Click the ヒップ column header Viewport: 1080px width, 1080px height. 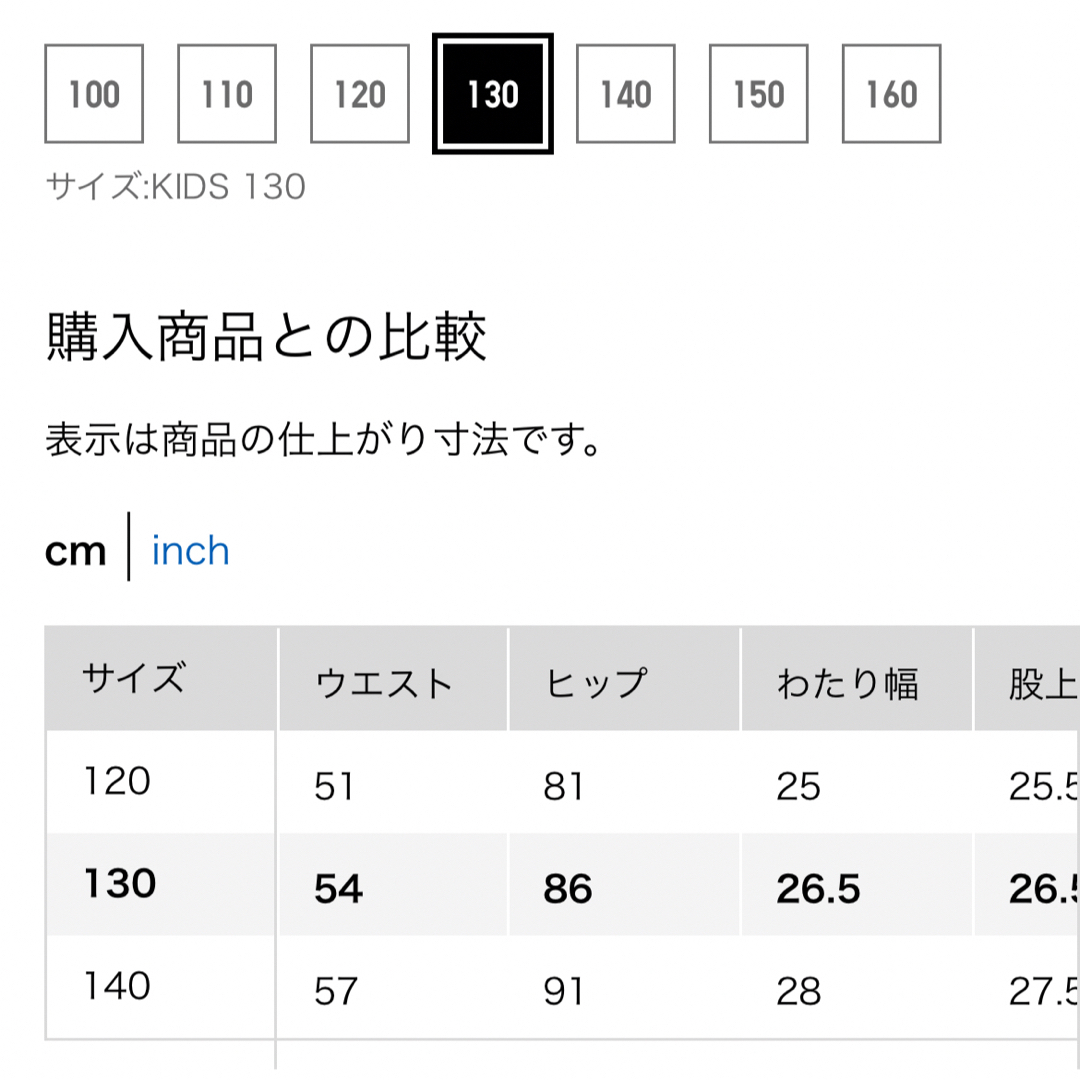point(624,678)
